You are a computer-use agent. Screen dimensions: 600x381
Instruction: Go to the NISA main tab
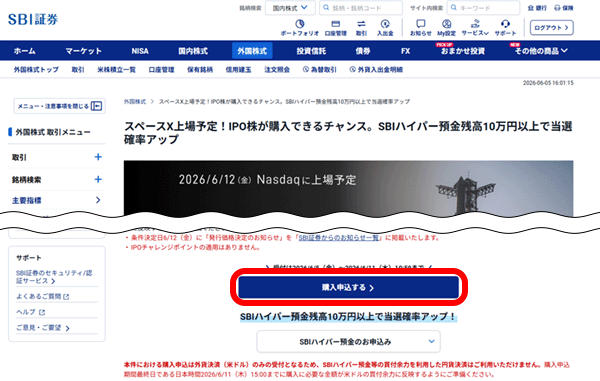coord(140,51)
